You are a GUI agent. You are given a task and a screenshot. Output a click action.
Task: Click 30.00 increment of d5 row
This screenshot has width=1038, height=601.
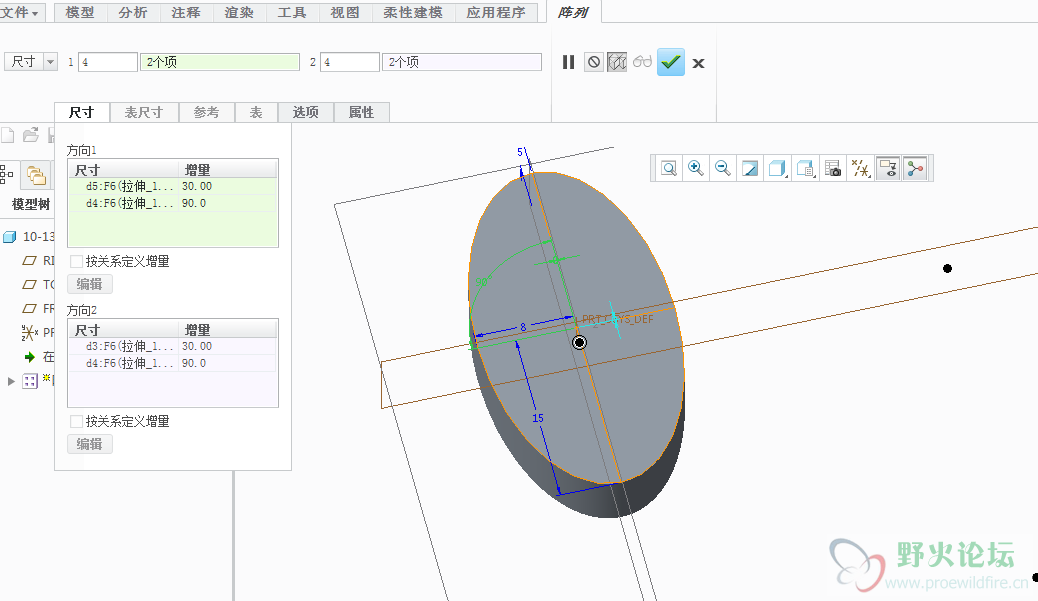coord(197,187)
